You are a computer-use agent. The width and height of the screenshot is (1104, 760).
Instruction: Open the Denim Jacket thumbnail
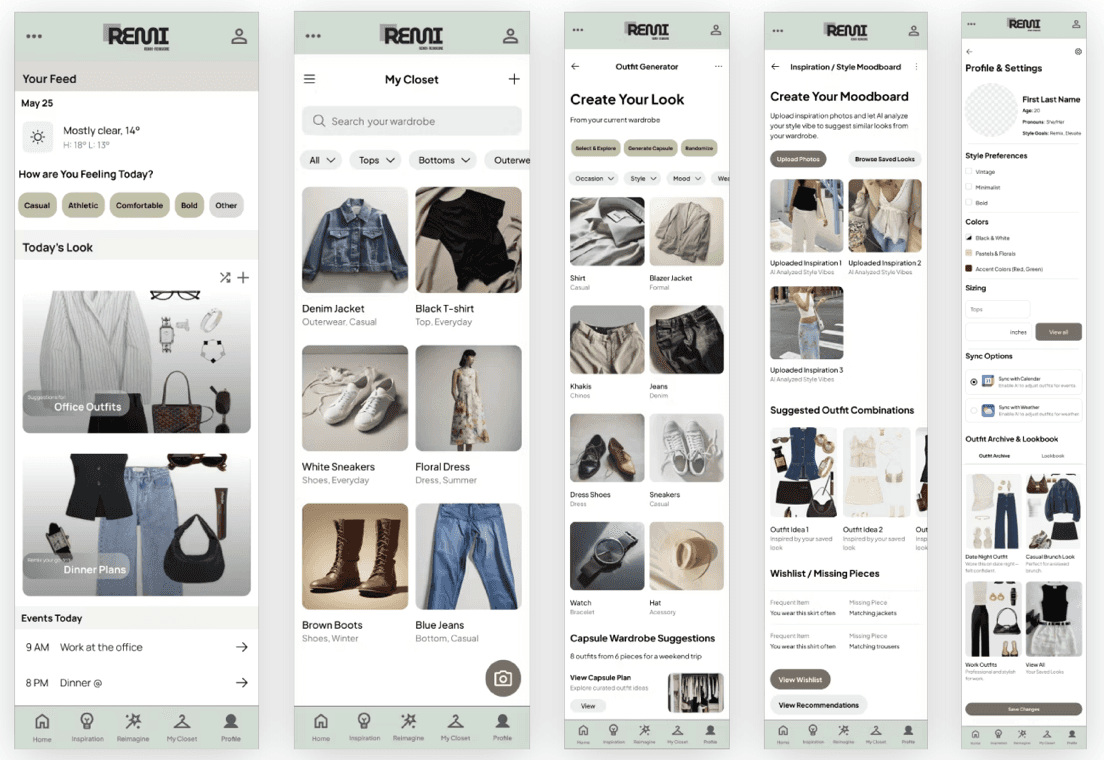[x=355, y=239]
